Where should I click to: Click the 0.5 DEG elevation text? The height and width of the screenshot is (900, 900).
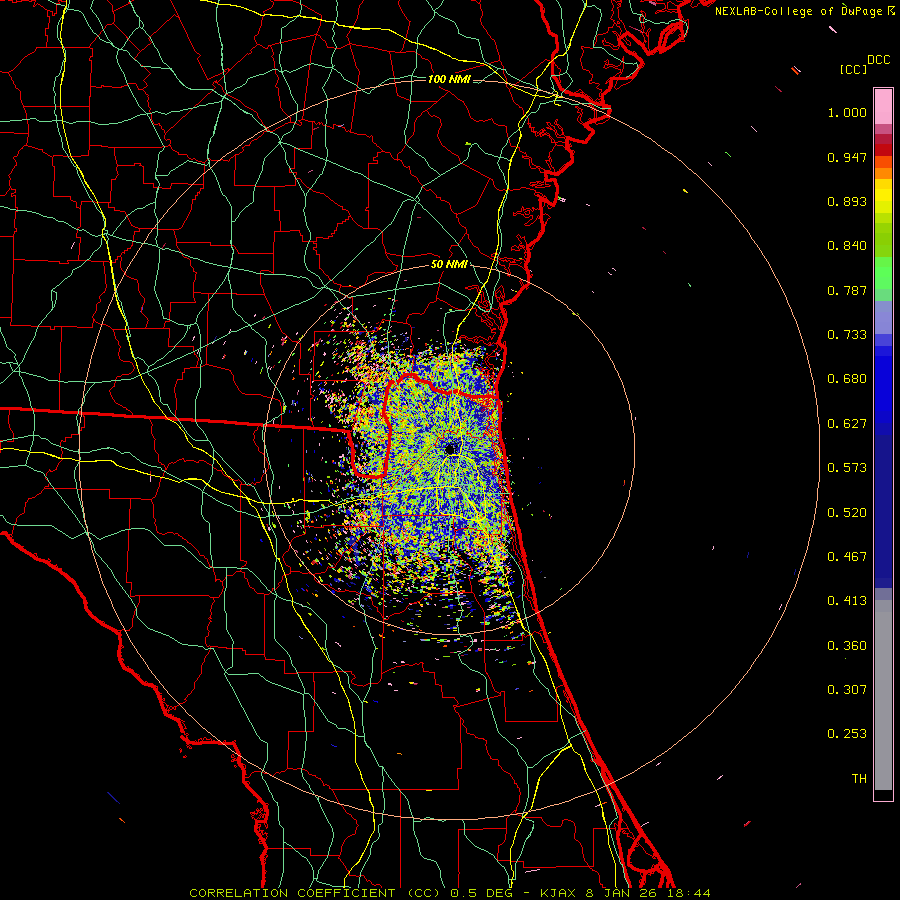[x=482, y=893]
